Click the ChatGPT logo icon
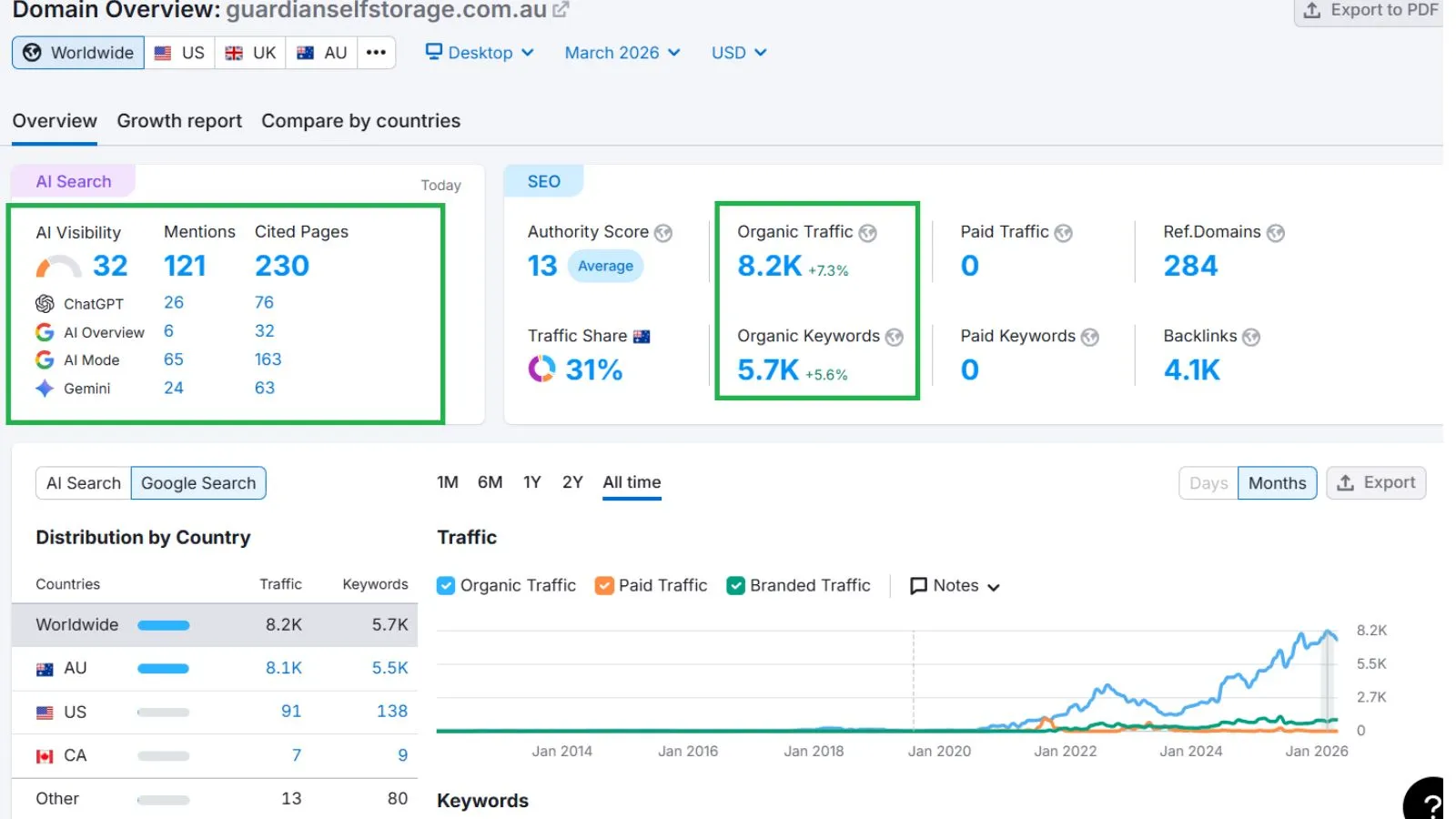The height and width of the screenshot is (819, 1456). [45, 304]
